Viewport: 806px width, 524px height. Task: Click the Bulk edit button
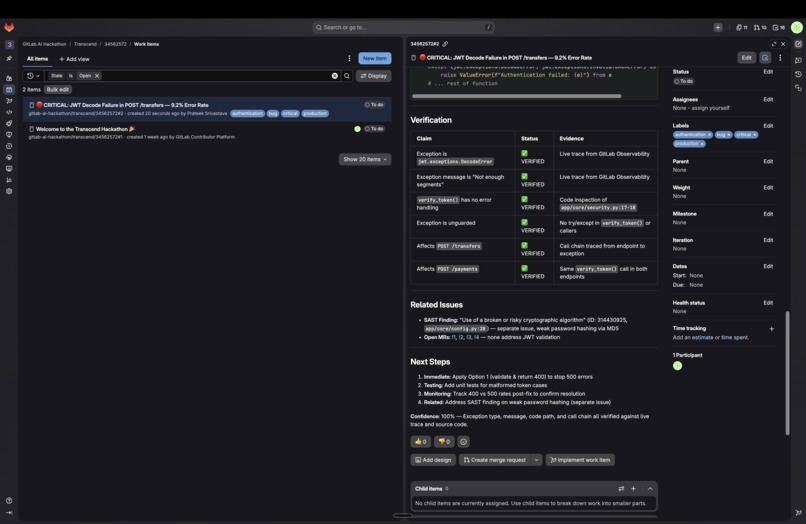(x=58, y=89)
